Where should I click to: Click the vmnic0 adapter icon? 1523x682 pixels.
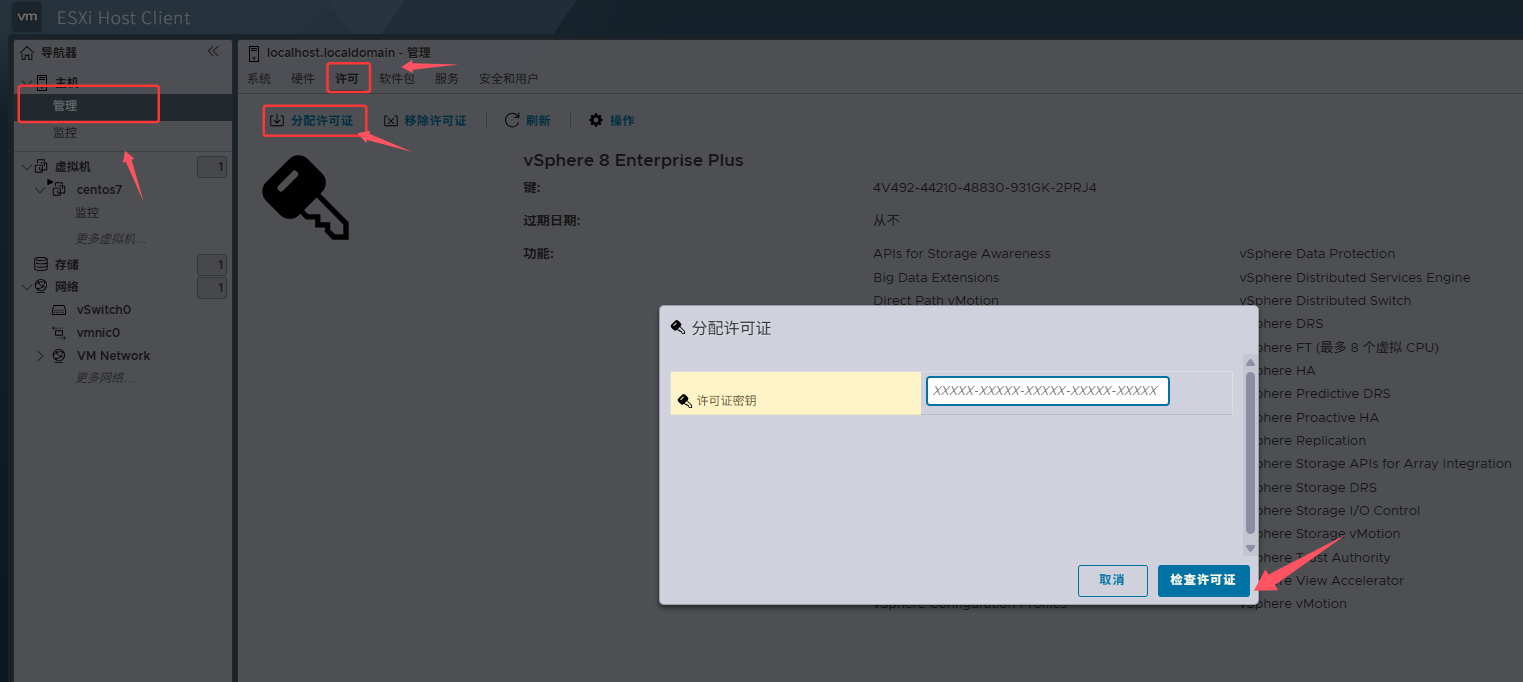click(59, 333)
